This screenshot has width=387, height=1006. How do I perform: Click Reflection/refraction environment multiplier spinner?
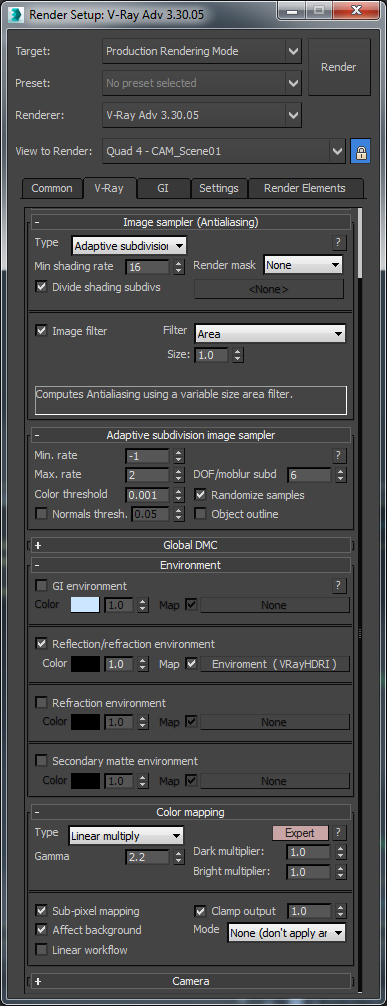pos(143,663)
